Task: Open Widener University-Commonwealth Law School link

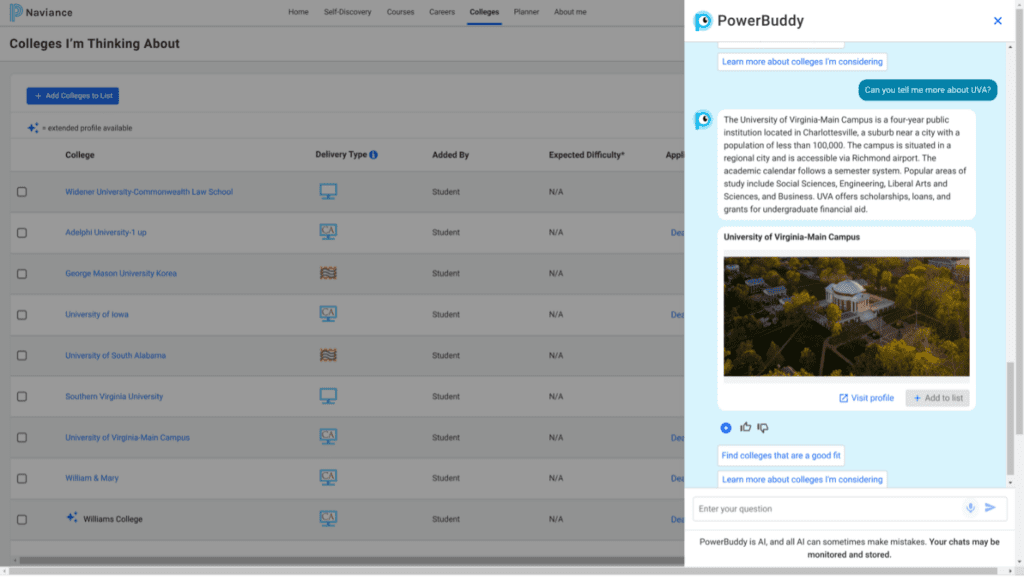Action: (149, 192)
